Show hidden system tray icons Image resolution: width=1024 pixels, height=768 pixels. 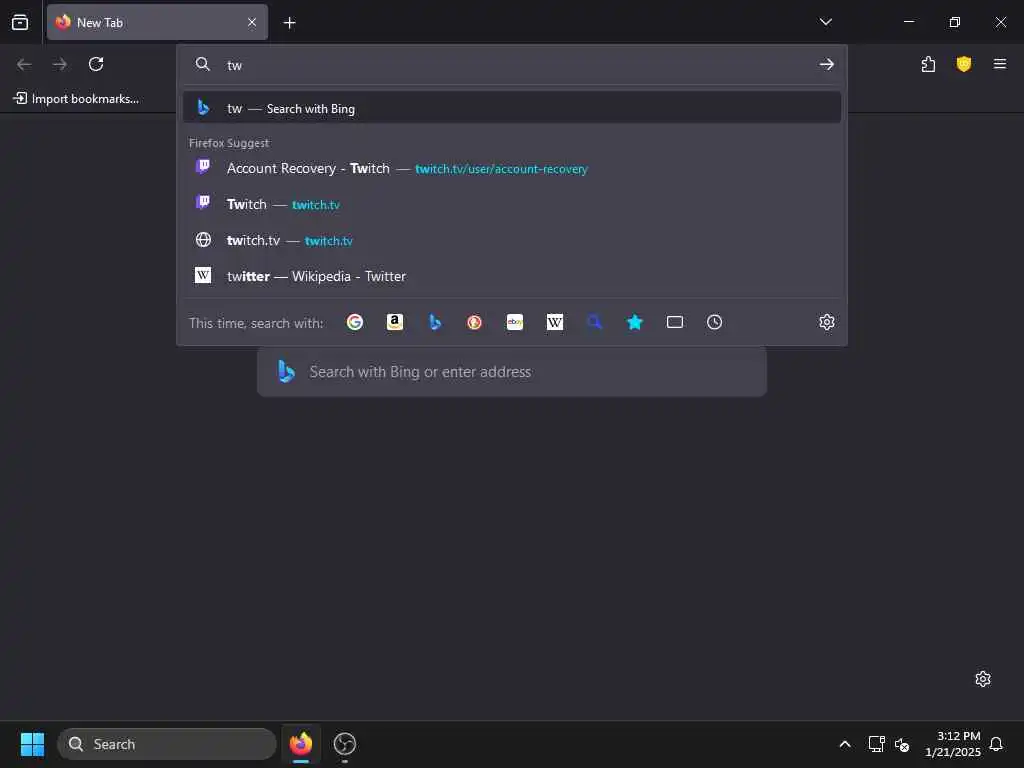pos(844,744)
